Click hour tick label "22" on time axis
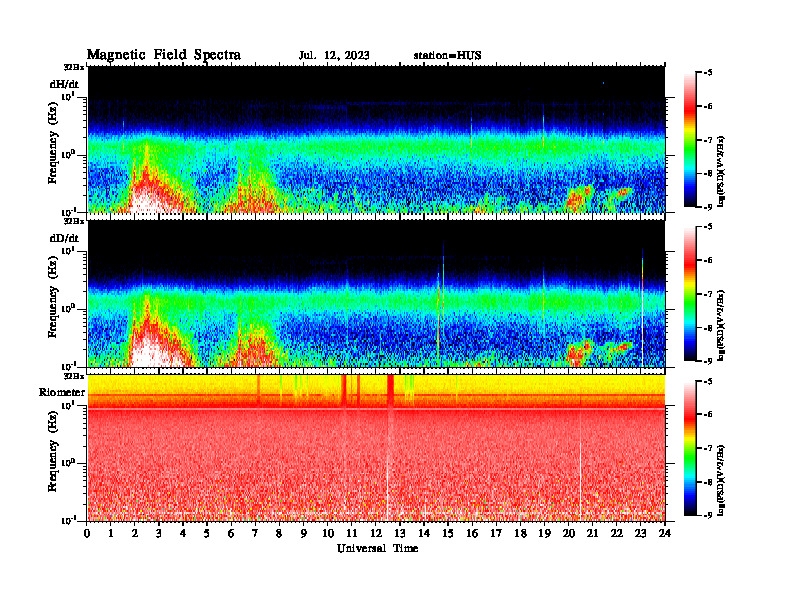The width and height of the screenshot is (792, 612). pyautogui.click(x=616, y=533)
